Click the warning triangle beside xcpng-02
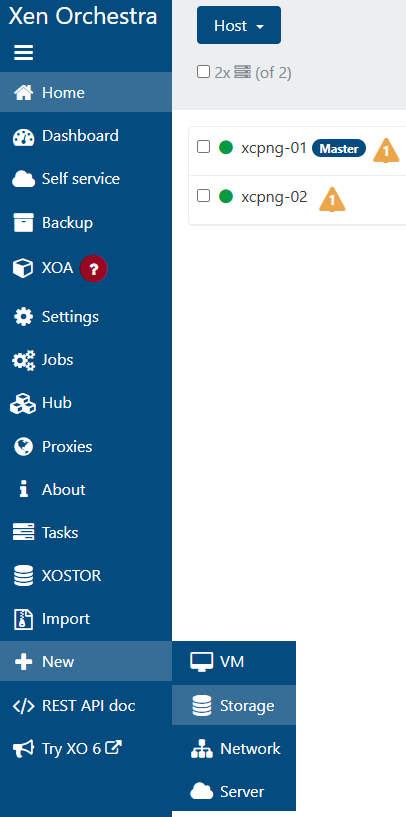The image size is (406, 817). point(332,199)
